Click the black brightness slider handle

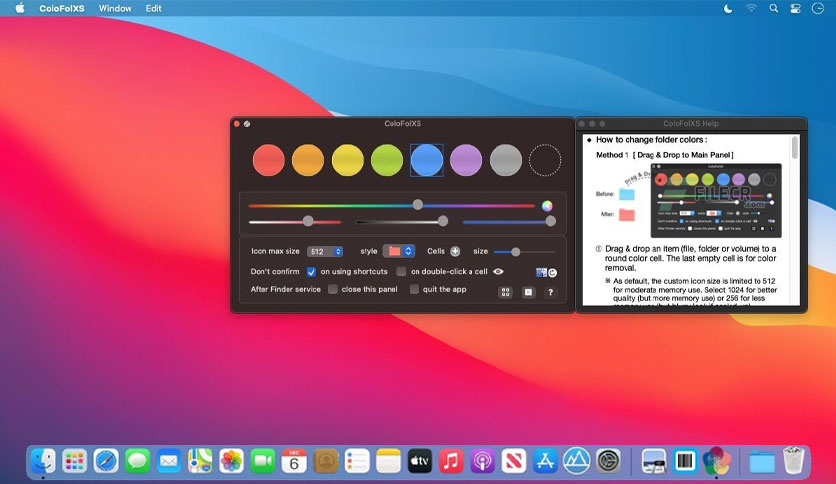(x=443, y=221)
